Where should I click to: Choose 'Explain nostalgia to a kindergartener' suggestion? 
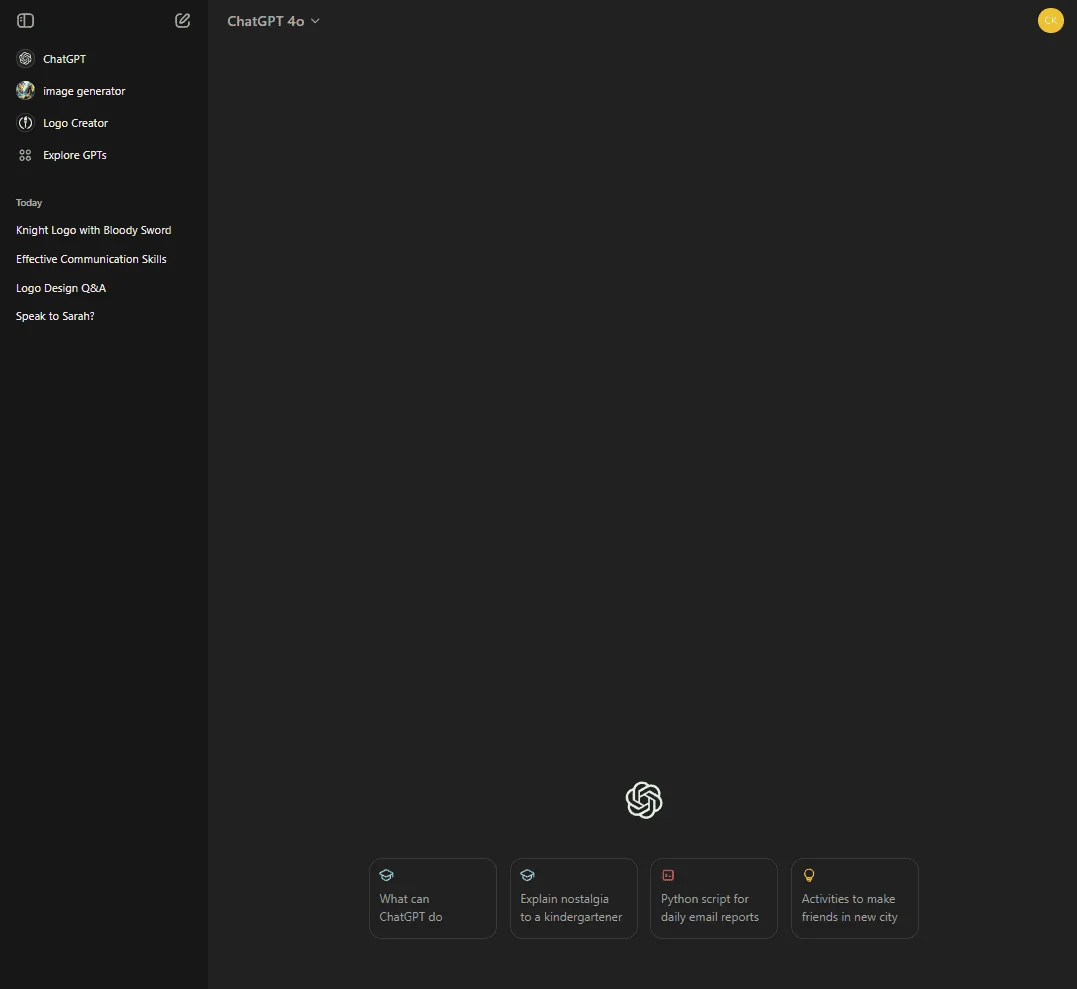(x=574, y=898)
